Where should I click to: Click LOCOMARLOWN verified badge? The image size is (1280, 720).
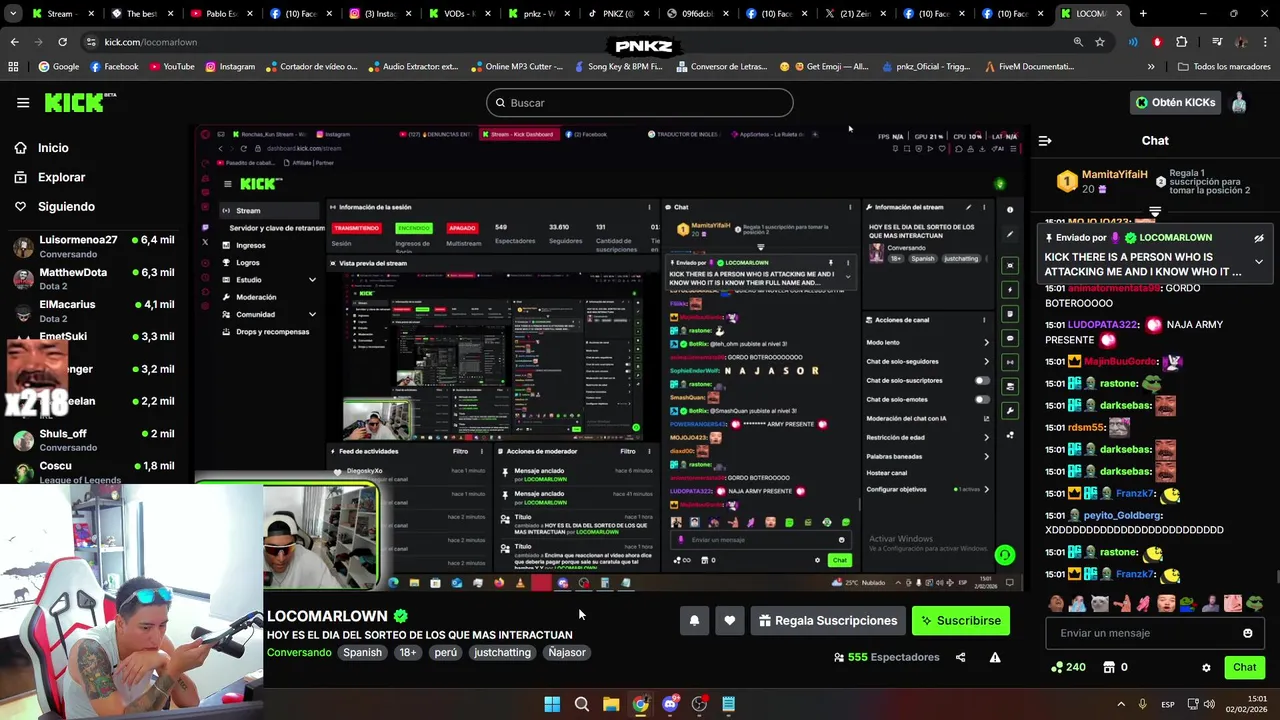pos(401,616)
